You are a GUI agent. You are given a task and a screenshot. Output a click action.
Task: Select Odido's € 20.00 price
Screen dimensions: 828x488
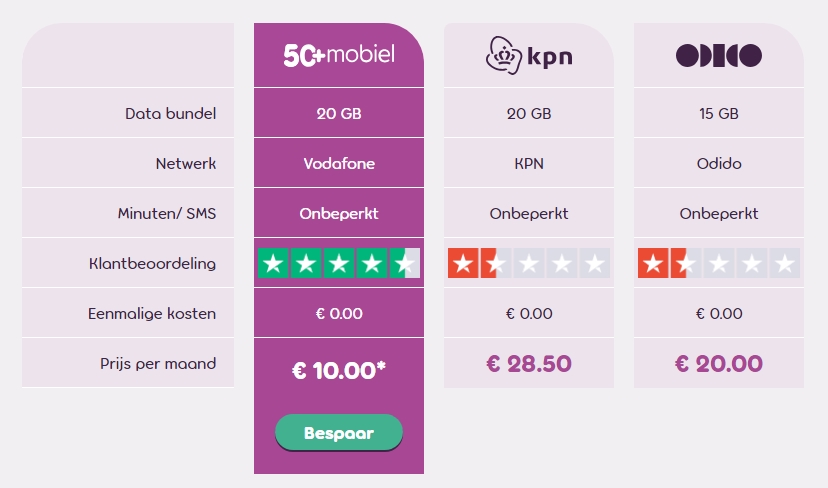point(719,364)
